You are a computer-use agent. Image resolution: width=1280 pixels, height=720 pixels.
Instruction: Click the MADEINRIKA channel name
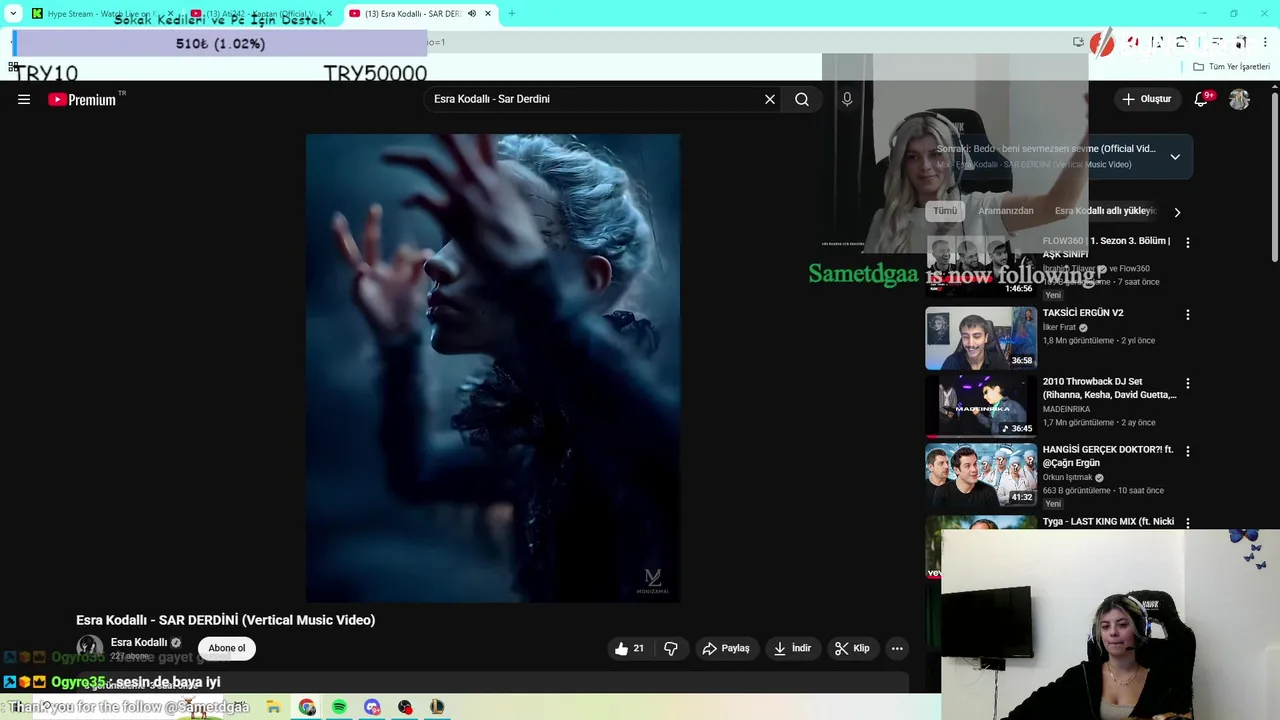[1067, 409]
